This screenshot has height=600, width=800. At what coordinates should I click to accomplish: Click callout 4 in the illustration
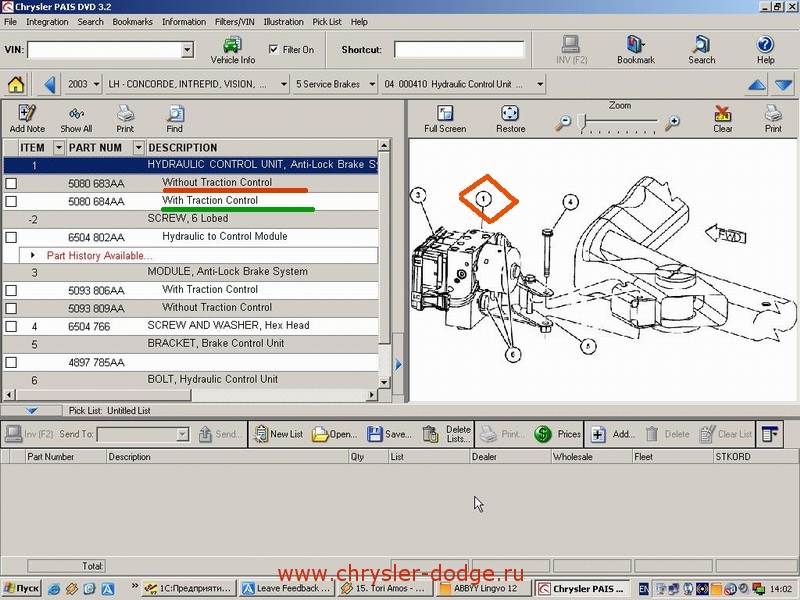[x=570, y=203]
